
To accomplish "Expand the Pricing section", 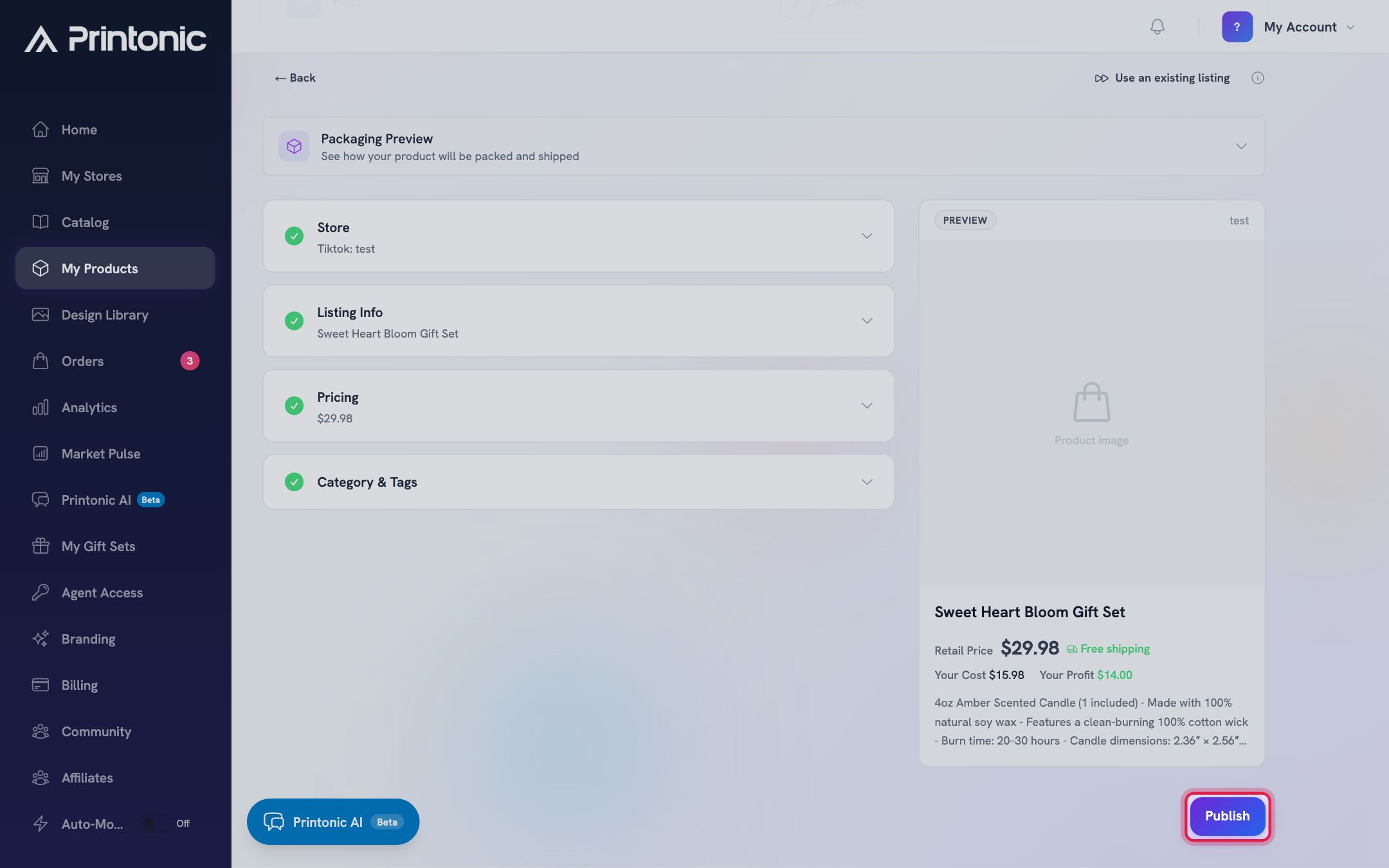I will tap(578, 406).
